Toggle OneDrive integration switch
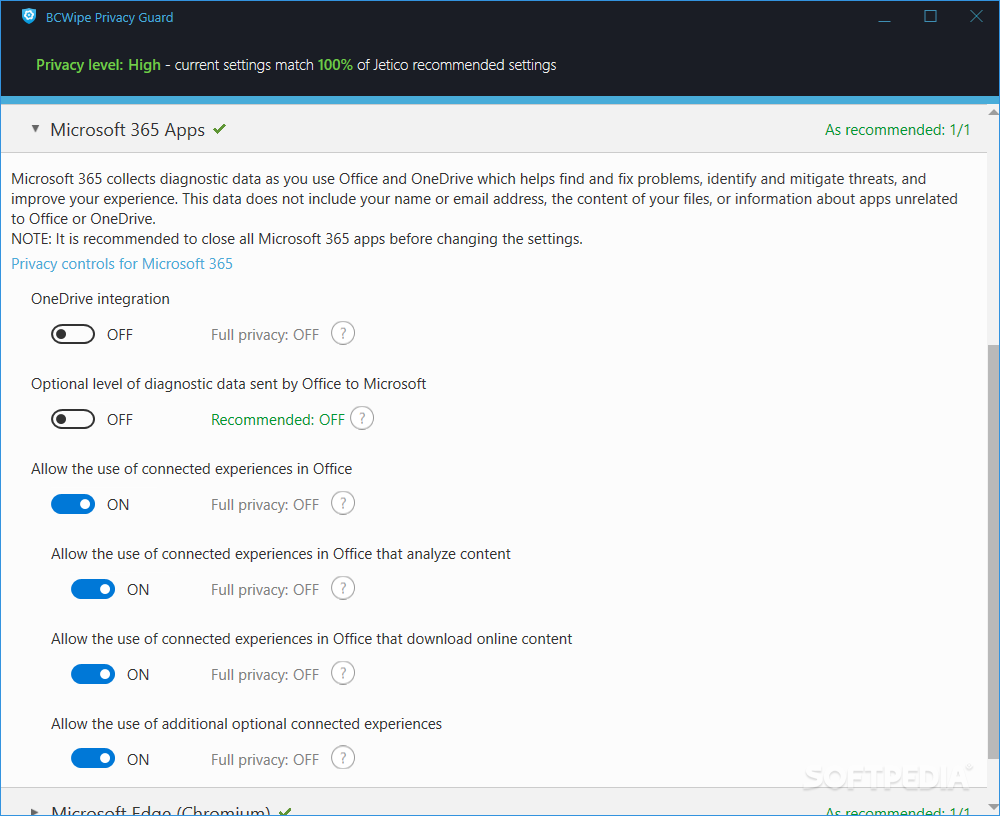Screen dimensions: 1000x816 (x=73, y=334)
